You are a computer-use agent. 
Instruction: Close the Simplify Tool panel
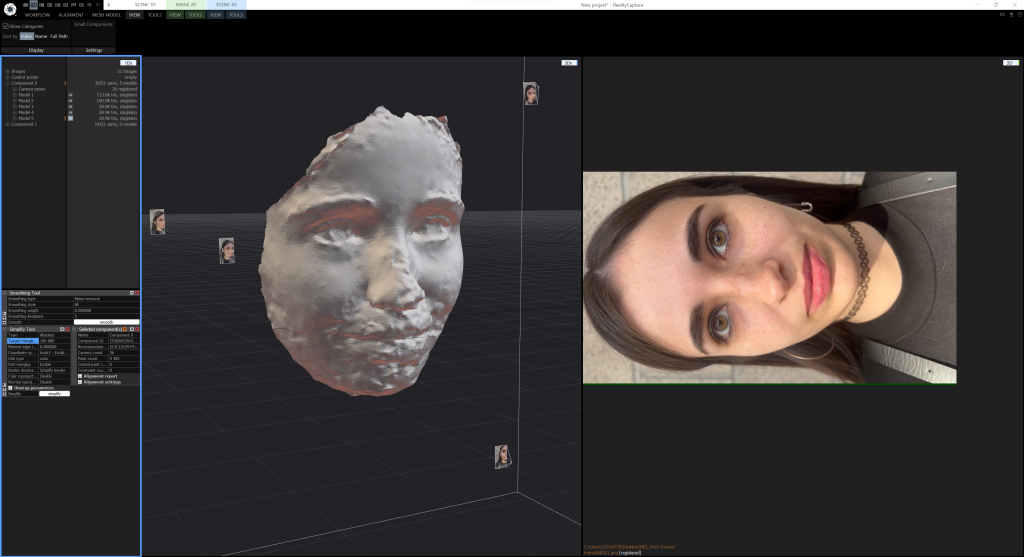click(x=67, y=329)
